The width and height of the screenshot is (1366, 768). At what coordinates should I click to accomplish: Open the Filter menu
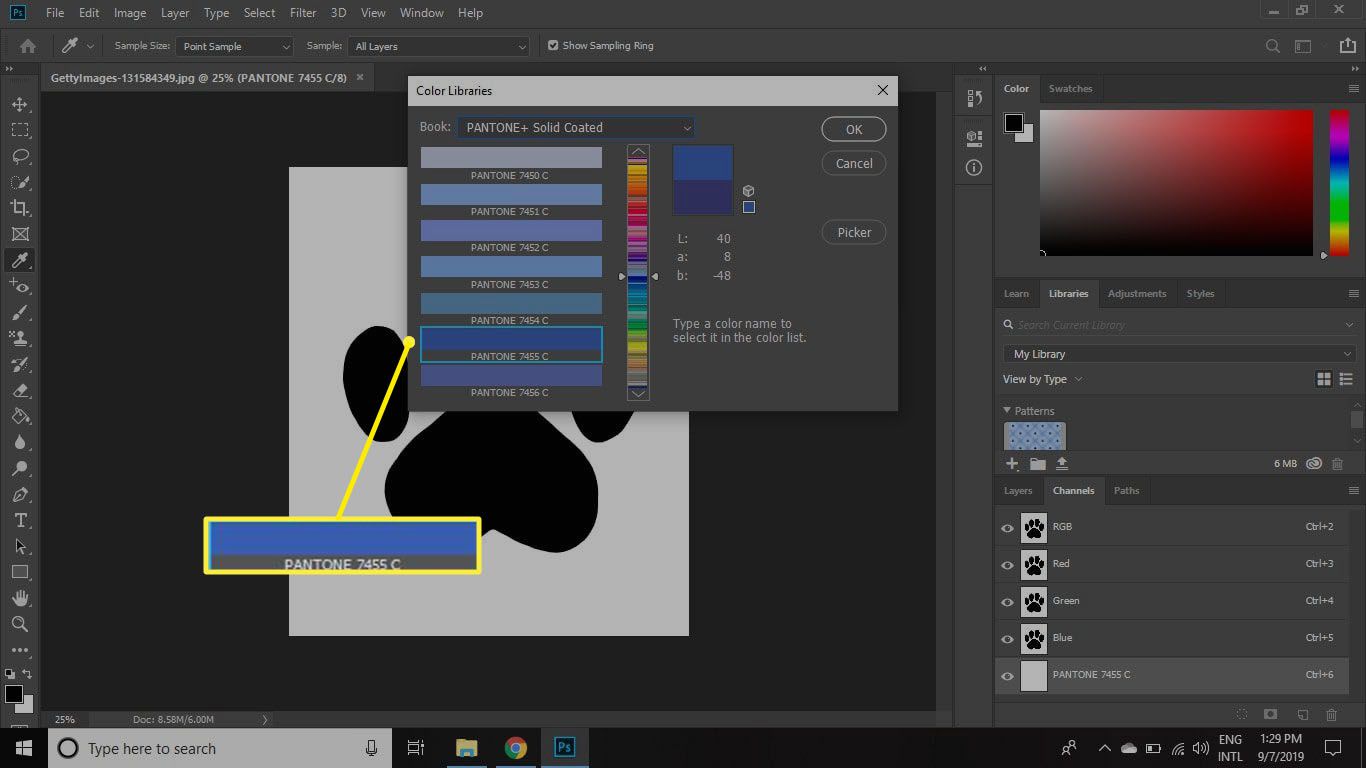(303, 13)
